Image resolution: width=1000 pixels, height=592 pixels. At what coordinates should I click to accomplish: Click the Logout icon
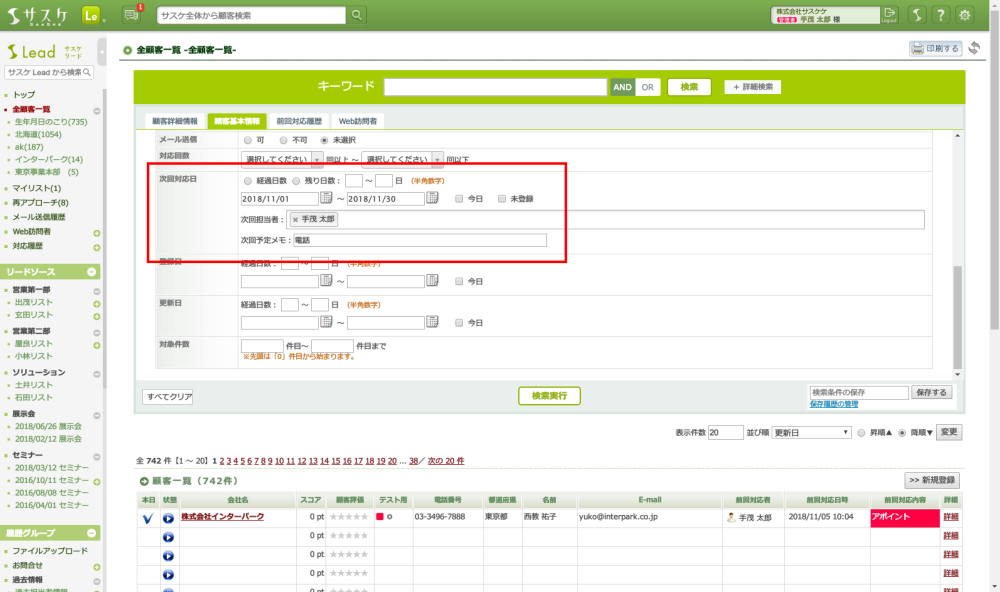click(890, 14)
